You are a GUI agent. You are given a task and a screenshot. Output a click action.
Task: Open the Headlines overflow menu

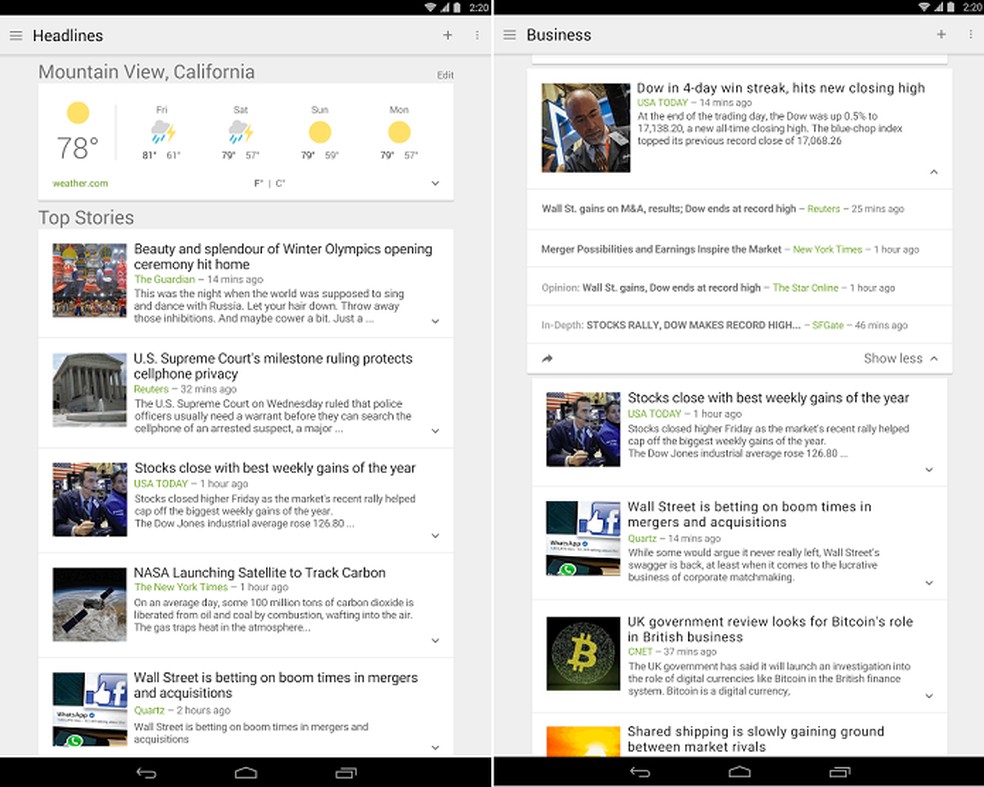click(475, 35)
